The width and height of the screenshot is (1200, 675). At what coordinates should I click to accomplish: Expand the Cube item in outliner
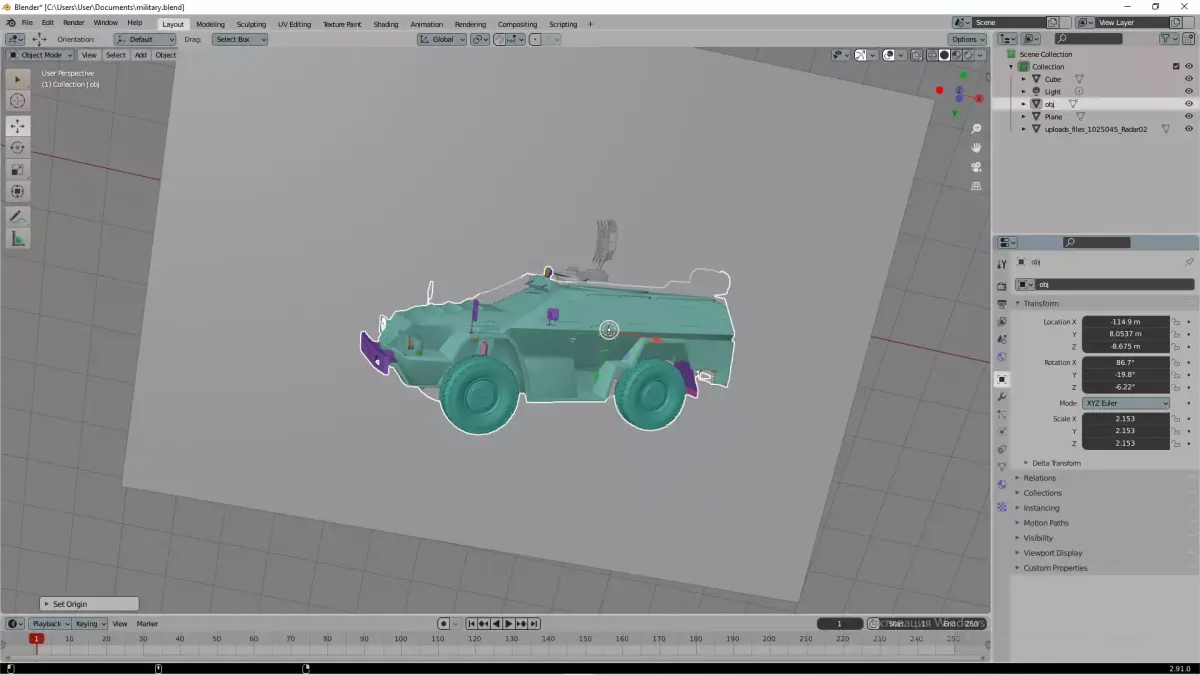point(1023,79)
